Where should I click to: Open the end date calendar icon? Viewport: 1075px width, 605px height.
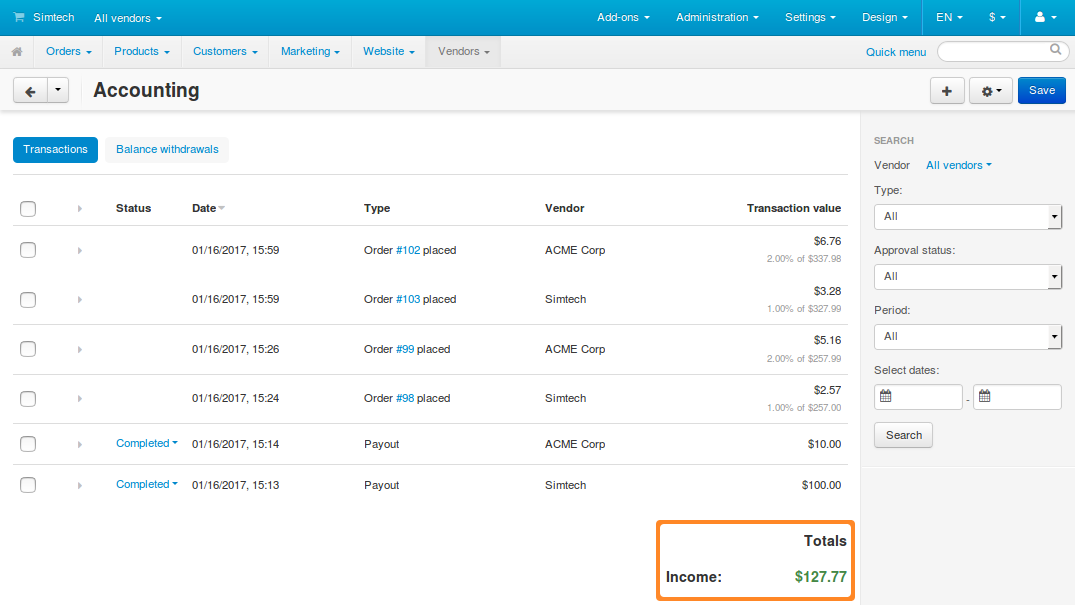[x=985, y=396]
